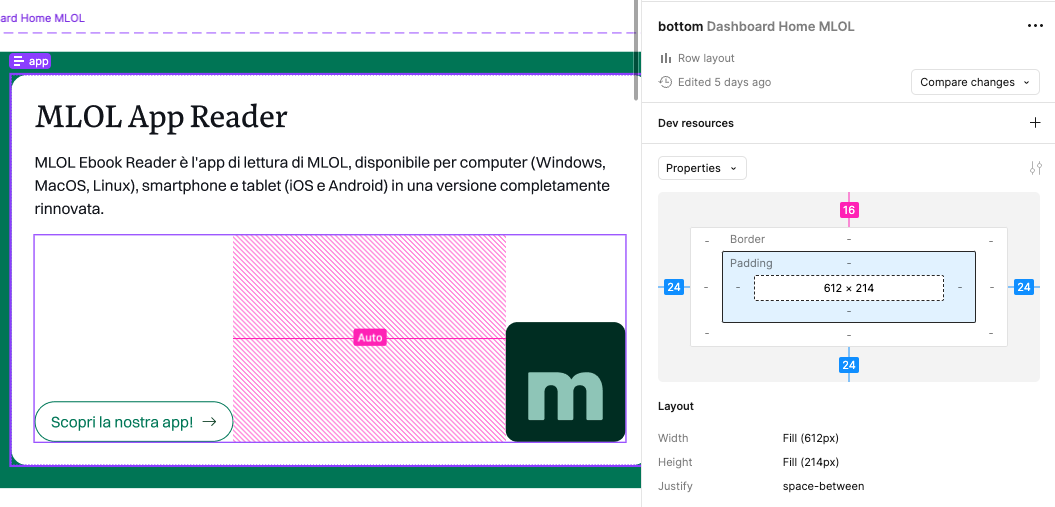The width and height of the screenshot is (1055, 507).
Task: Click the bottom margin 24 badge
Action: tap(849, 365)
